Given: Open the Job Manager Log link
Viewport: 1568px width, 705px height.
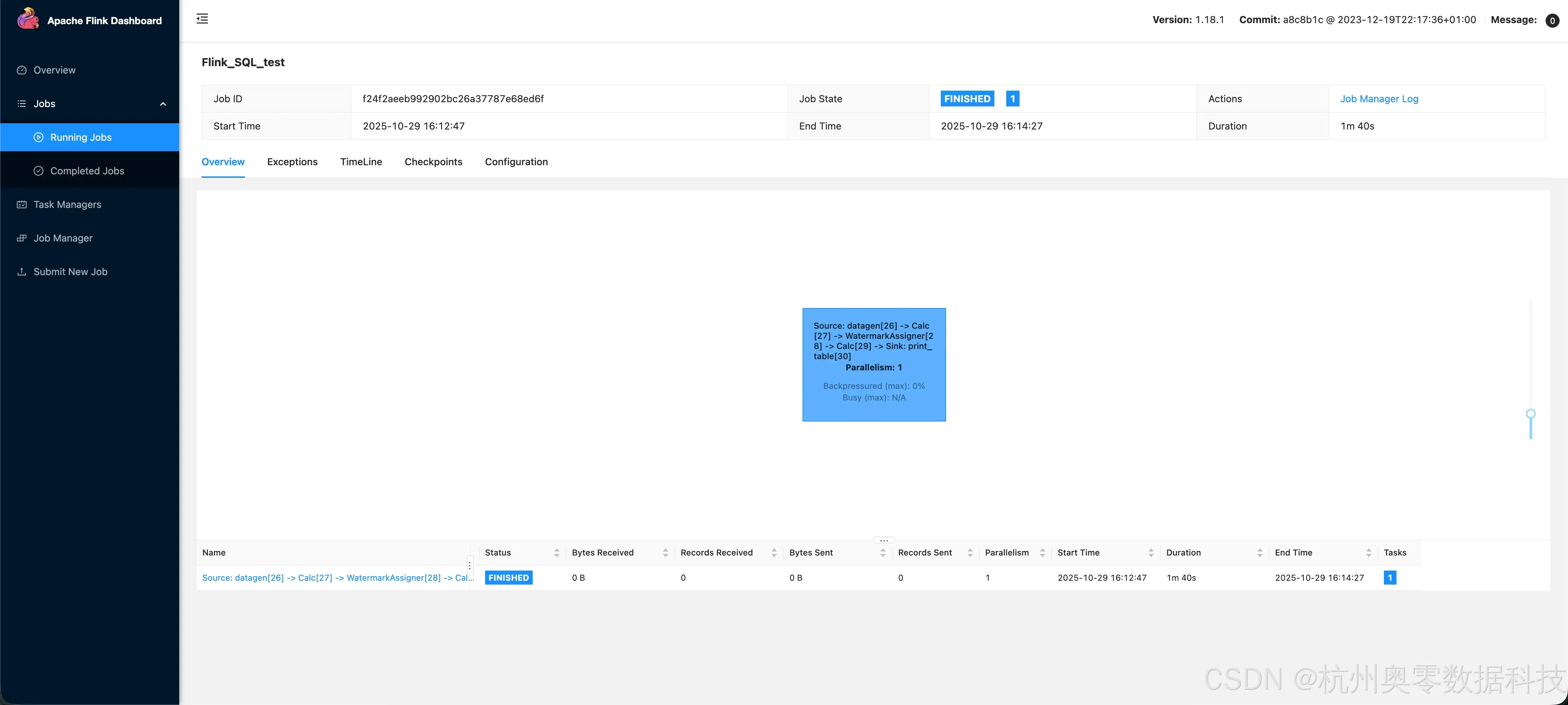Looking at the screenshot, I should [x=1379, y=99].
